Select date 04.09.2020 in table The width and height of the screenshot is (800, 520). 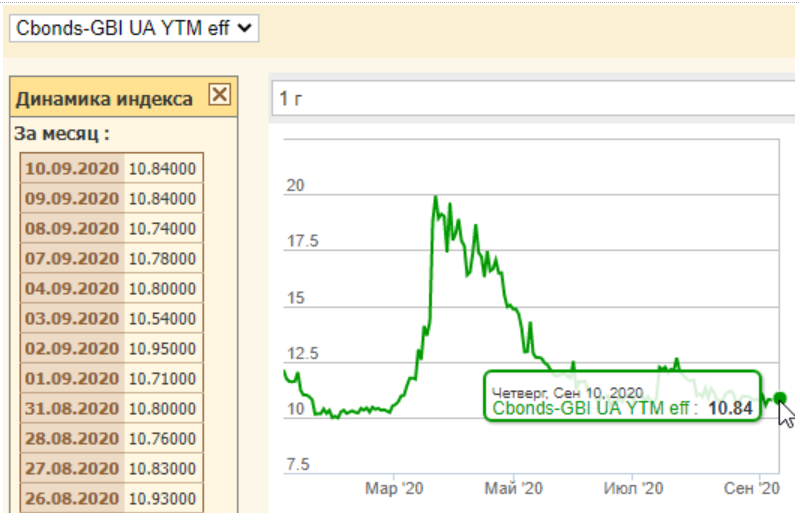[72, 288]
